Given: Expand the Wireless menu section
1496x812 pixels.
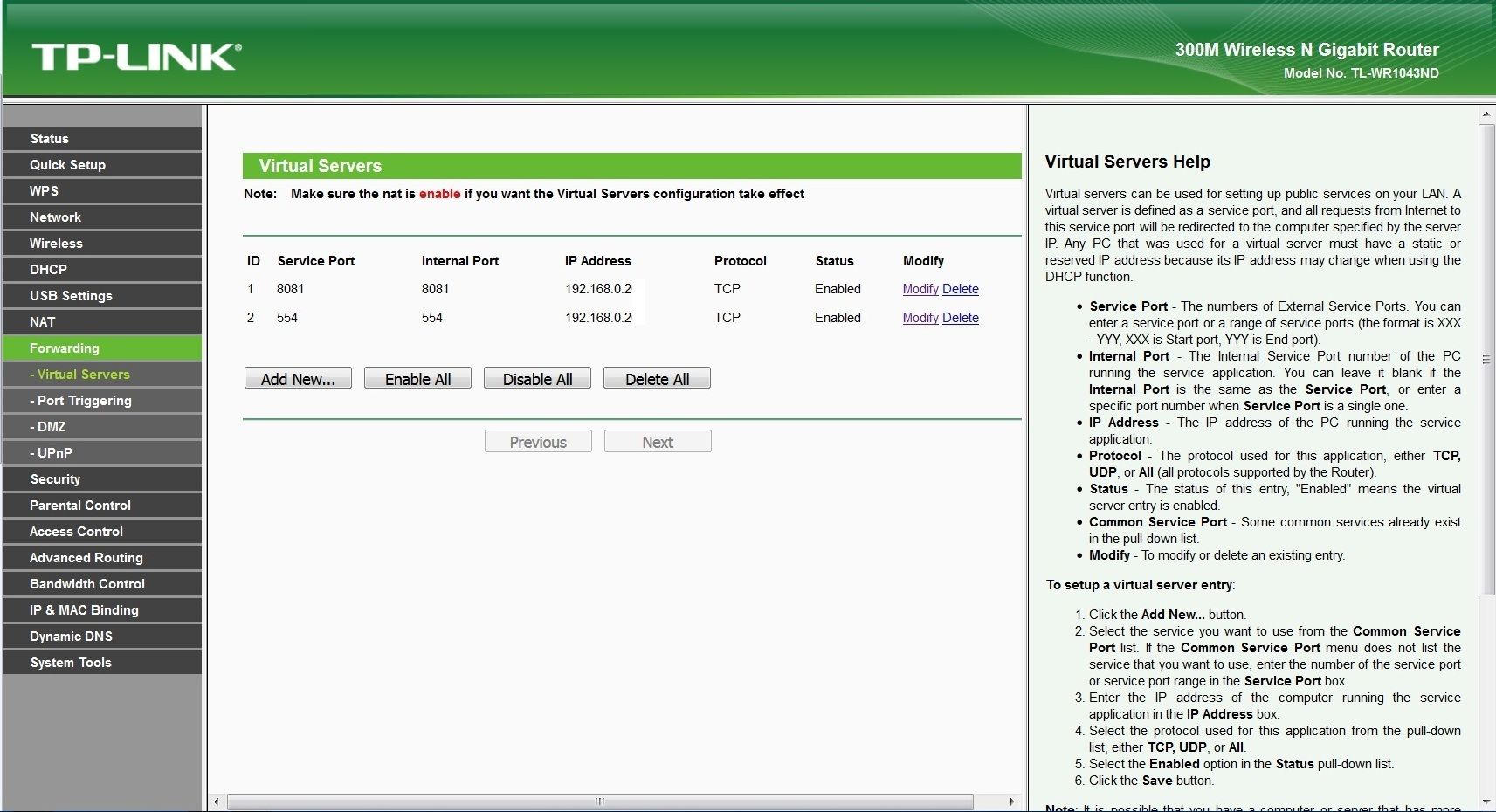Looking at the screenshot, I should point(56,244).
